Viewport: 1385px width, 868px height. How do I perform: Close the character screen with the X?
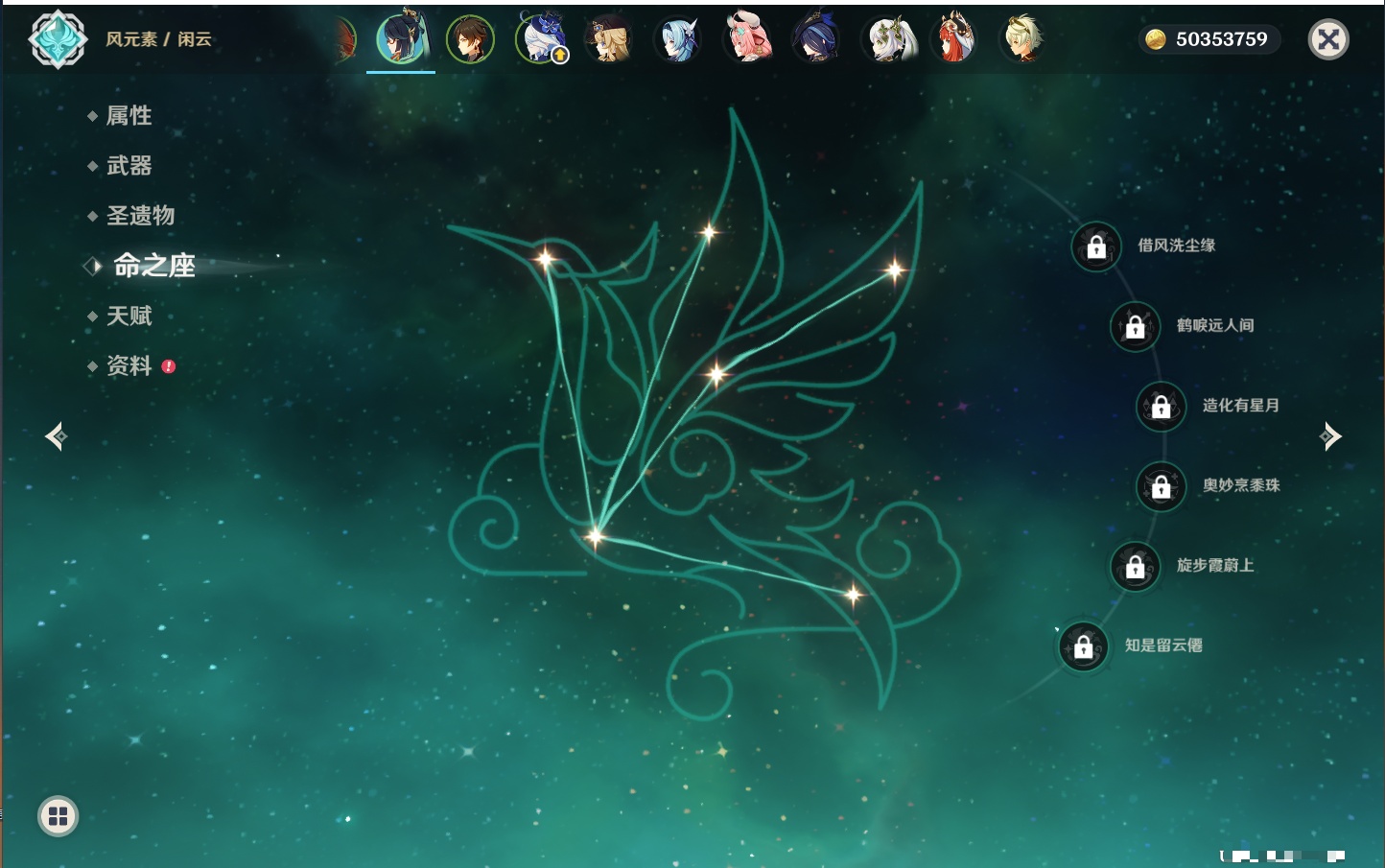coord(1328,39)
